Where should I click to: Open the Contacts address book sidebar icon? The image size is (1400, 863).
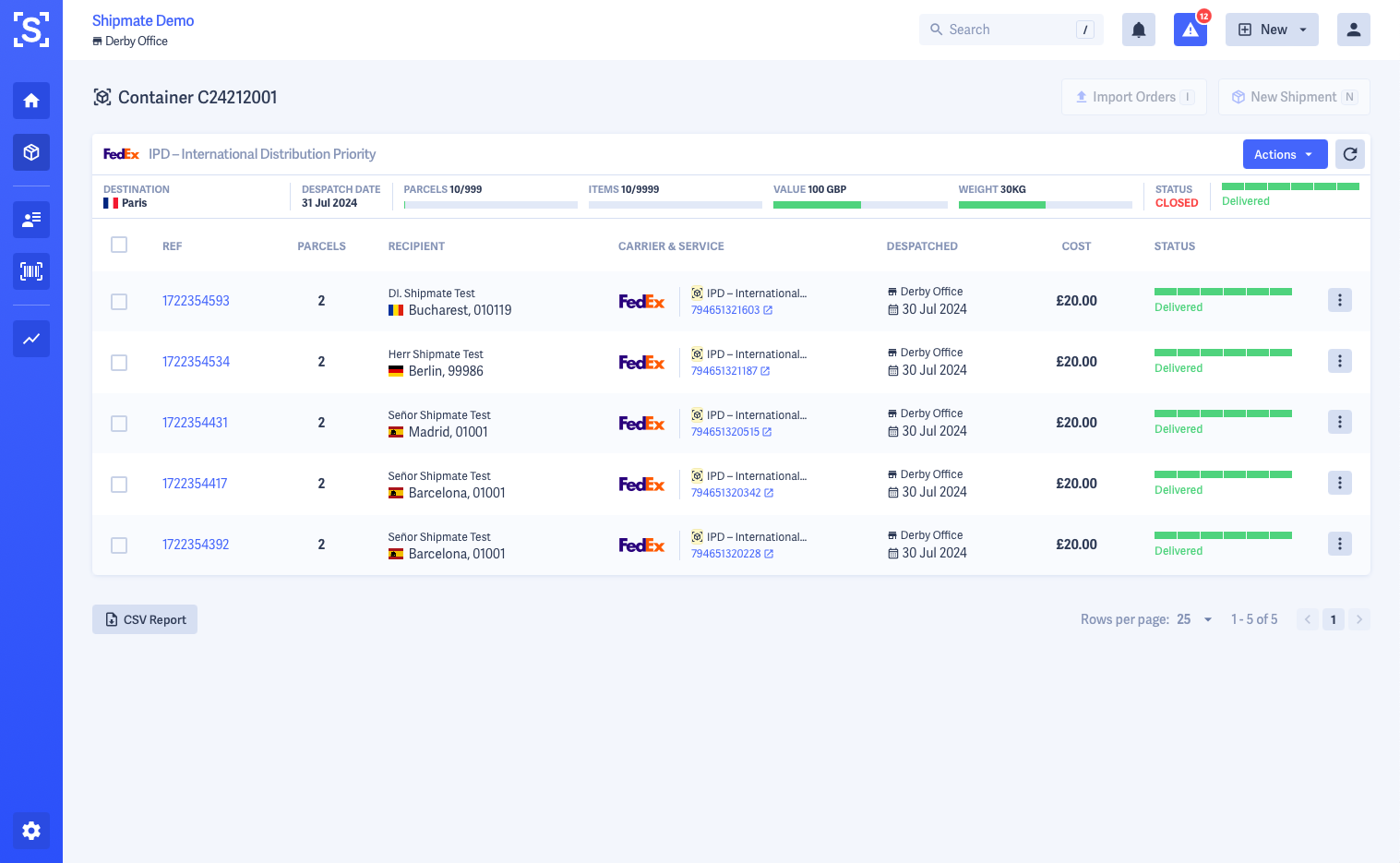31,220
